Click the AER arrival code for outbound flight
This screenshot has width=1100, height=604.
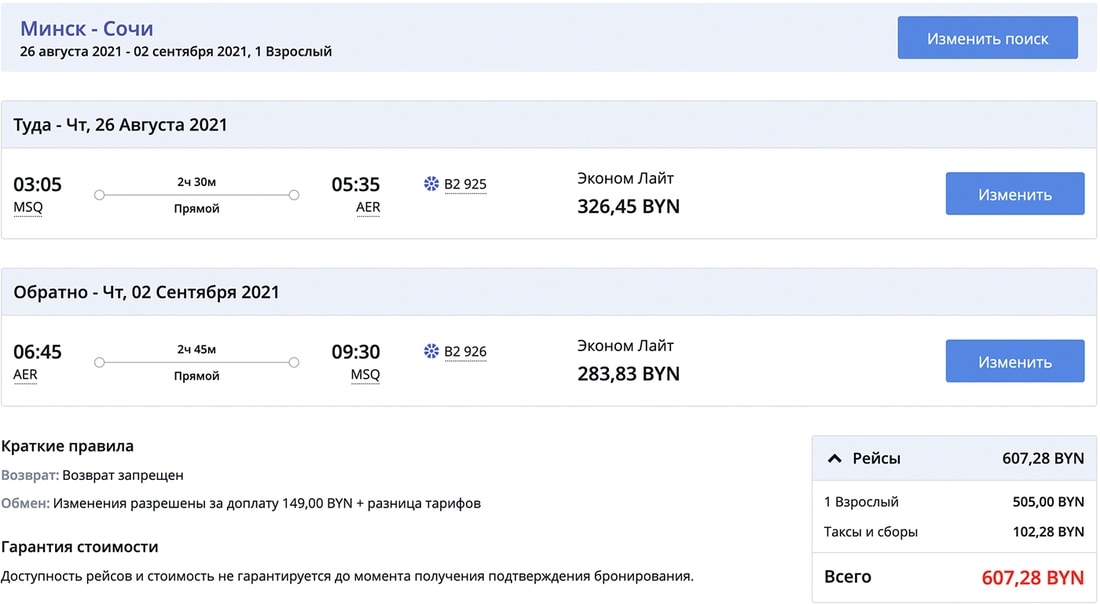coord(368,208)
